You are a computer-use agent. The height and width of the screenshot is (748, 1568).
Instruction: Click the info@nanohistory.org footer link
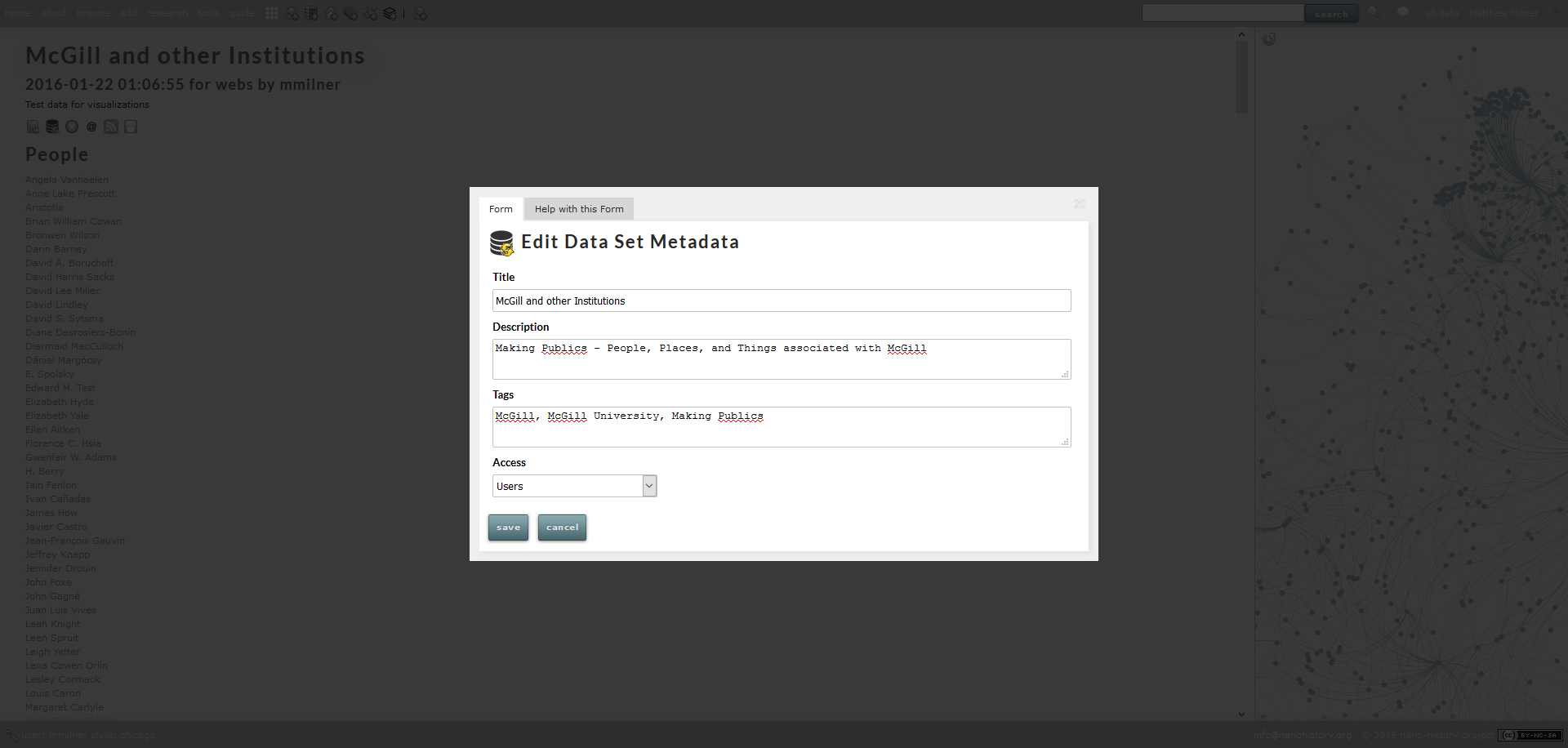point(1303,735)
